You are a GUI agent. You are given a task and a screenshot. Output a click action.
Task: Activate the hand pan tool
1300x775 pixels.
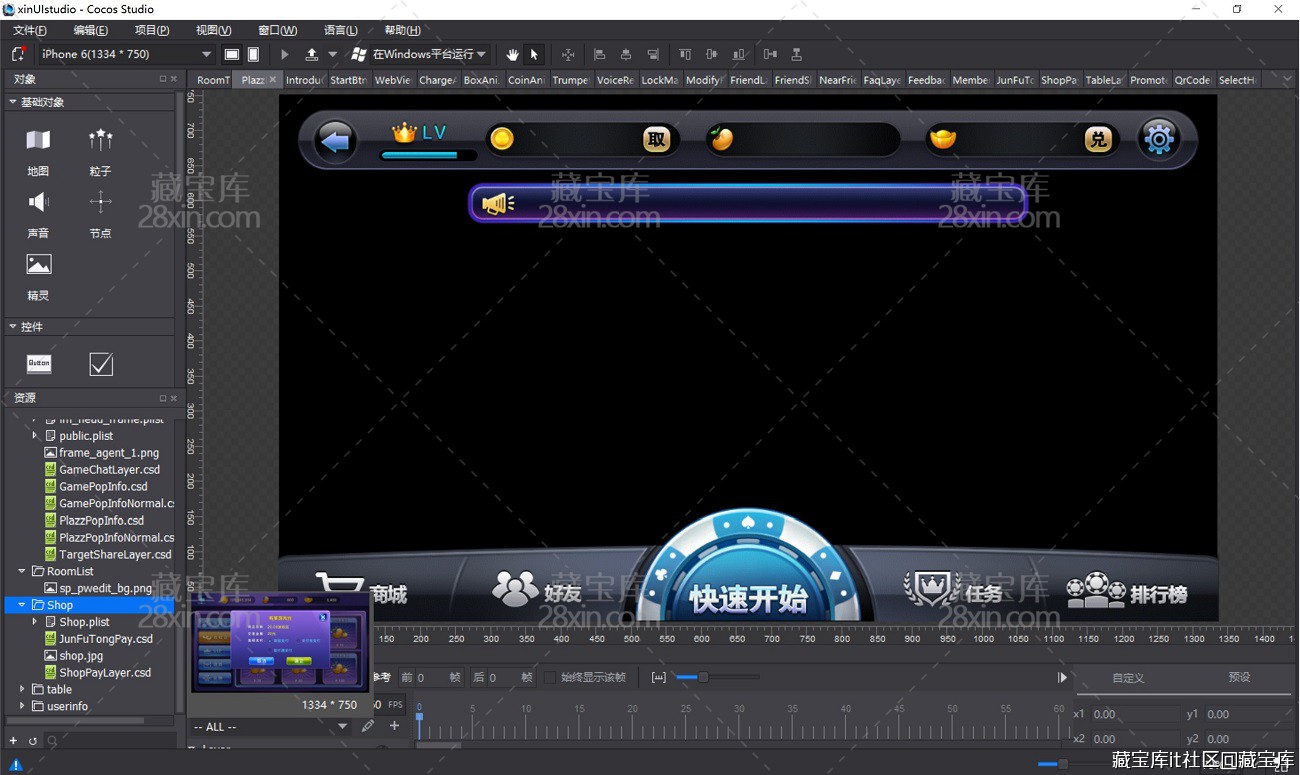[x=513, y=54]
